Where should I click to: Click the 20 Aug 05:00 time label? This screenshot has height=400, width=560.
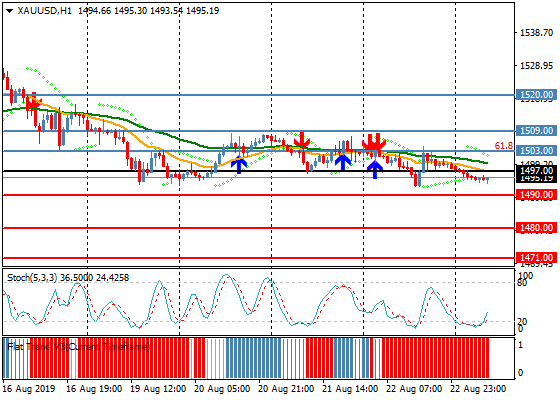[x=222, y=388]
